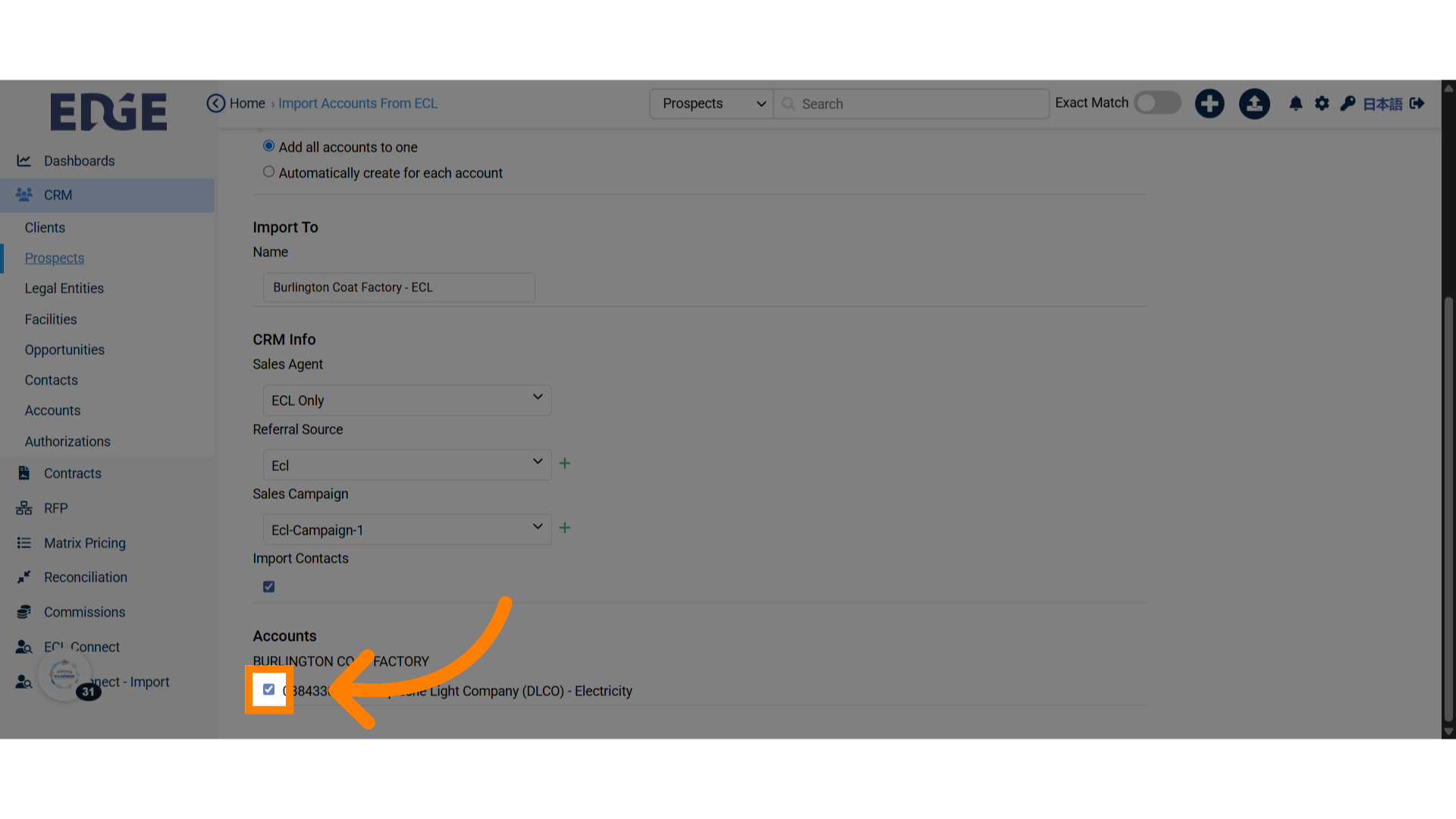Open Contracts in the sidebar
The image size is (1456, 819).
coord(72,473)
